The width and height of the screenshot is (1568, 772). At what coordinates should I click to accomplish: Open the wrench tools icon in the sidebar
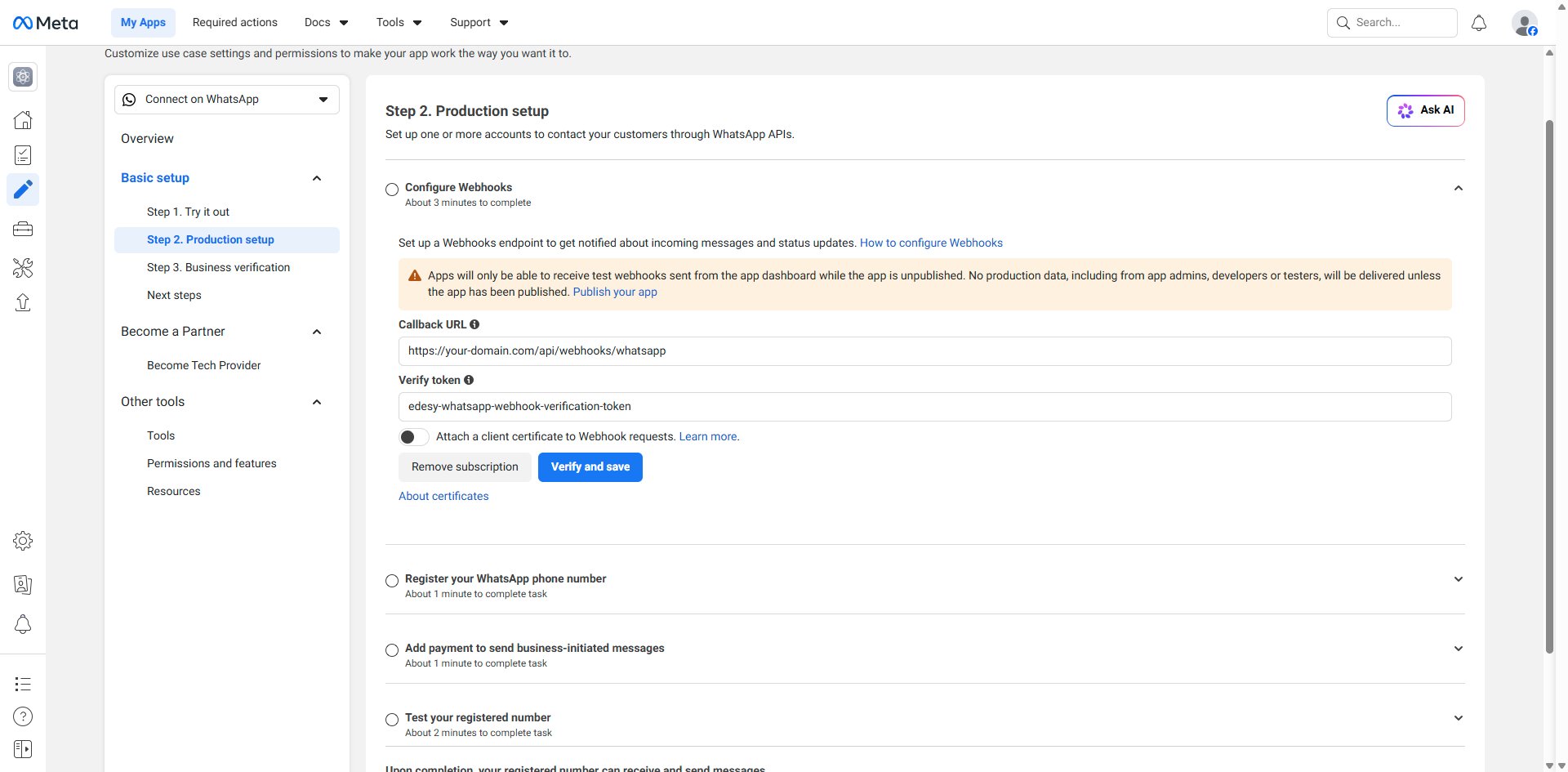[23, 267]
